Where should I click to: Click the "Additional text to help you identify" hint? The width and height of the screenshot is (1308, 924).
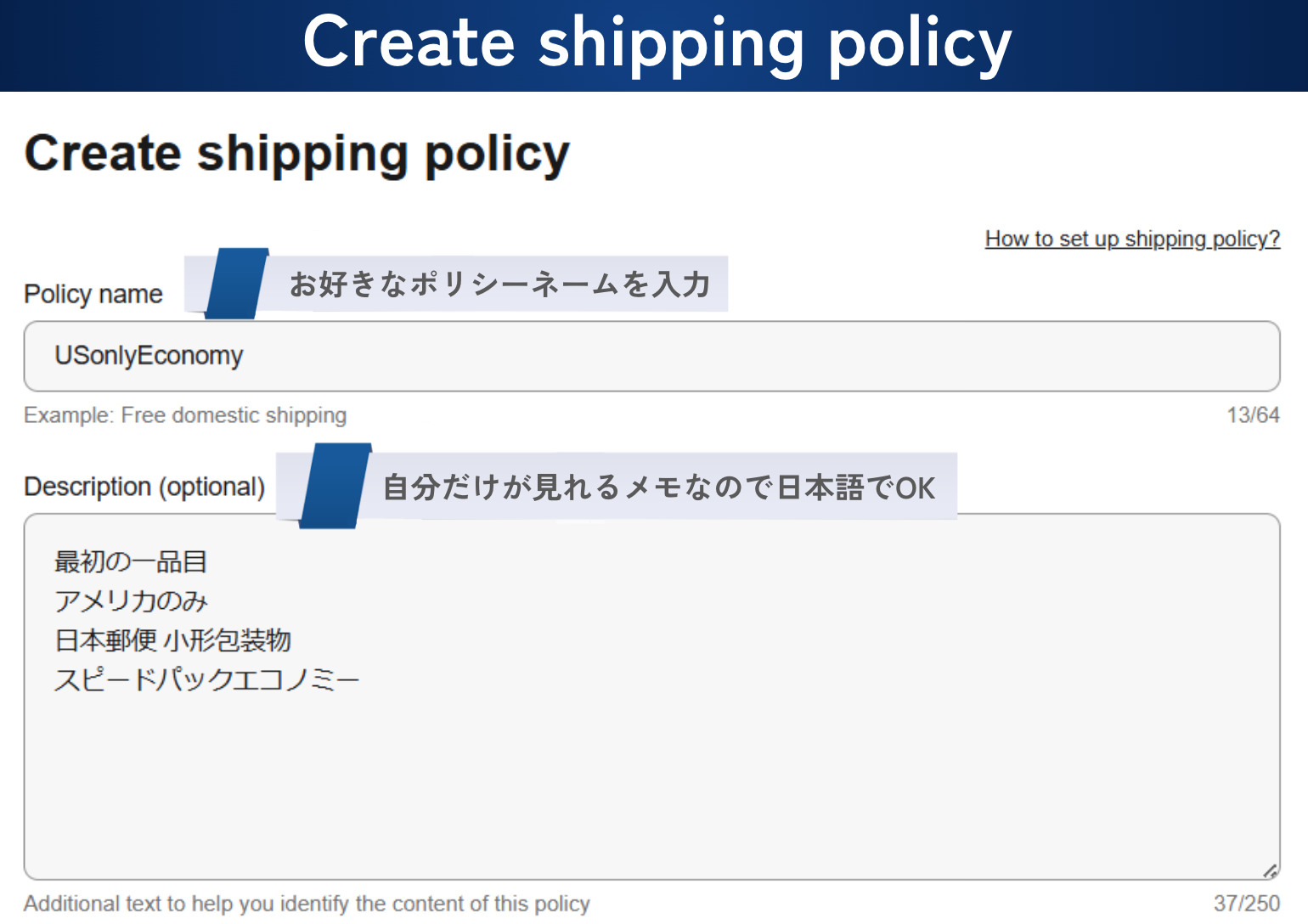click(x=307, y=904)
